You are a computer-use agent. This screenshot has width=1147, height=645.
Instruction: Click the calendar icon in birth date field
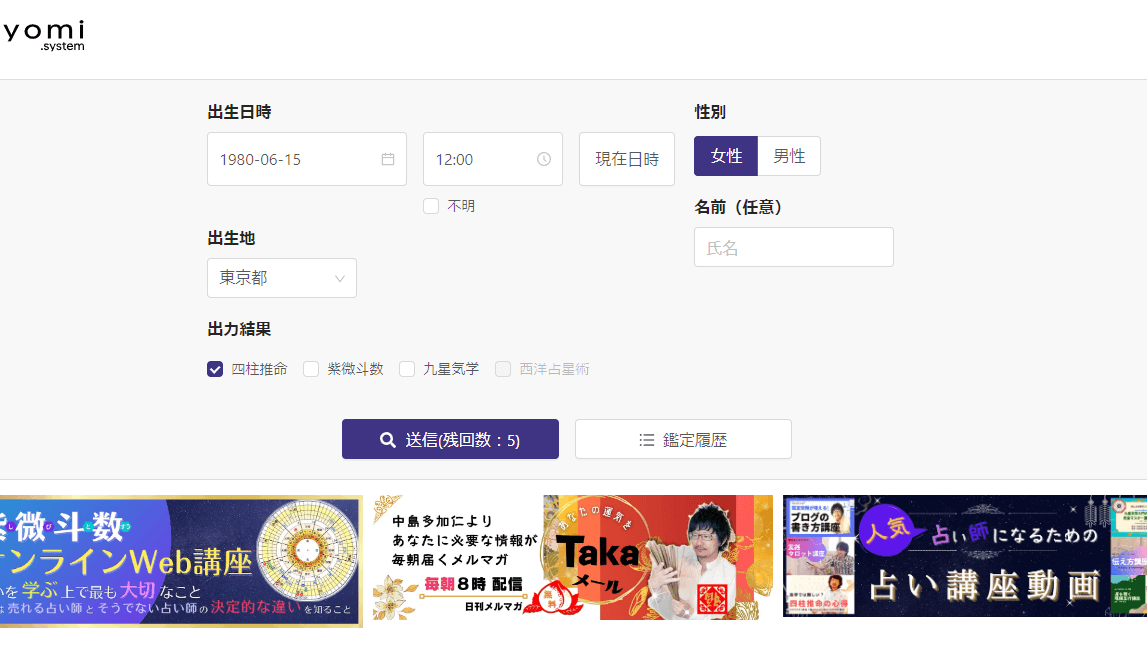point(388,159)
